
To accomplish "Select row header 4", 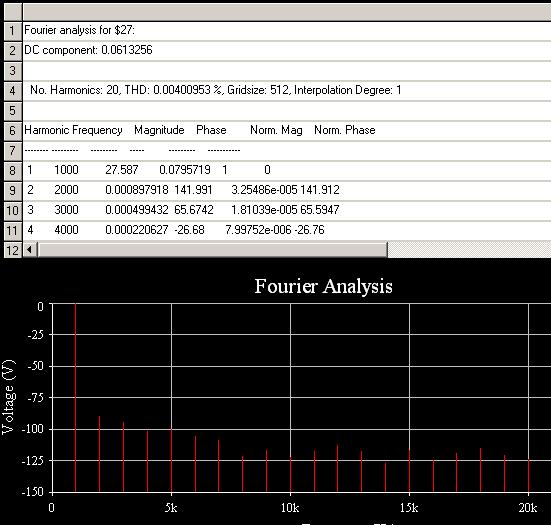I will click(x=13, y=91).
